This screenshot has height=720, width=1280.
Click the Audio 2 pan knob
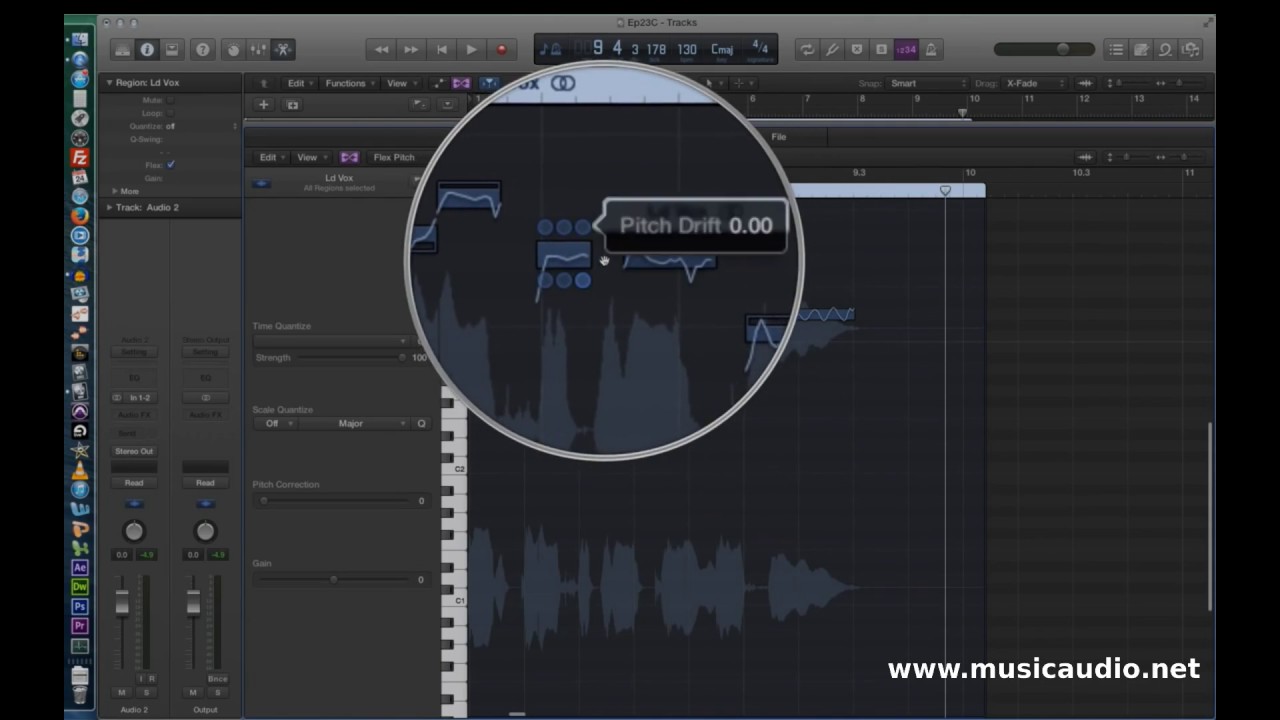[134, 531]
